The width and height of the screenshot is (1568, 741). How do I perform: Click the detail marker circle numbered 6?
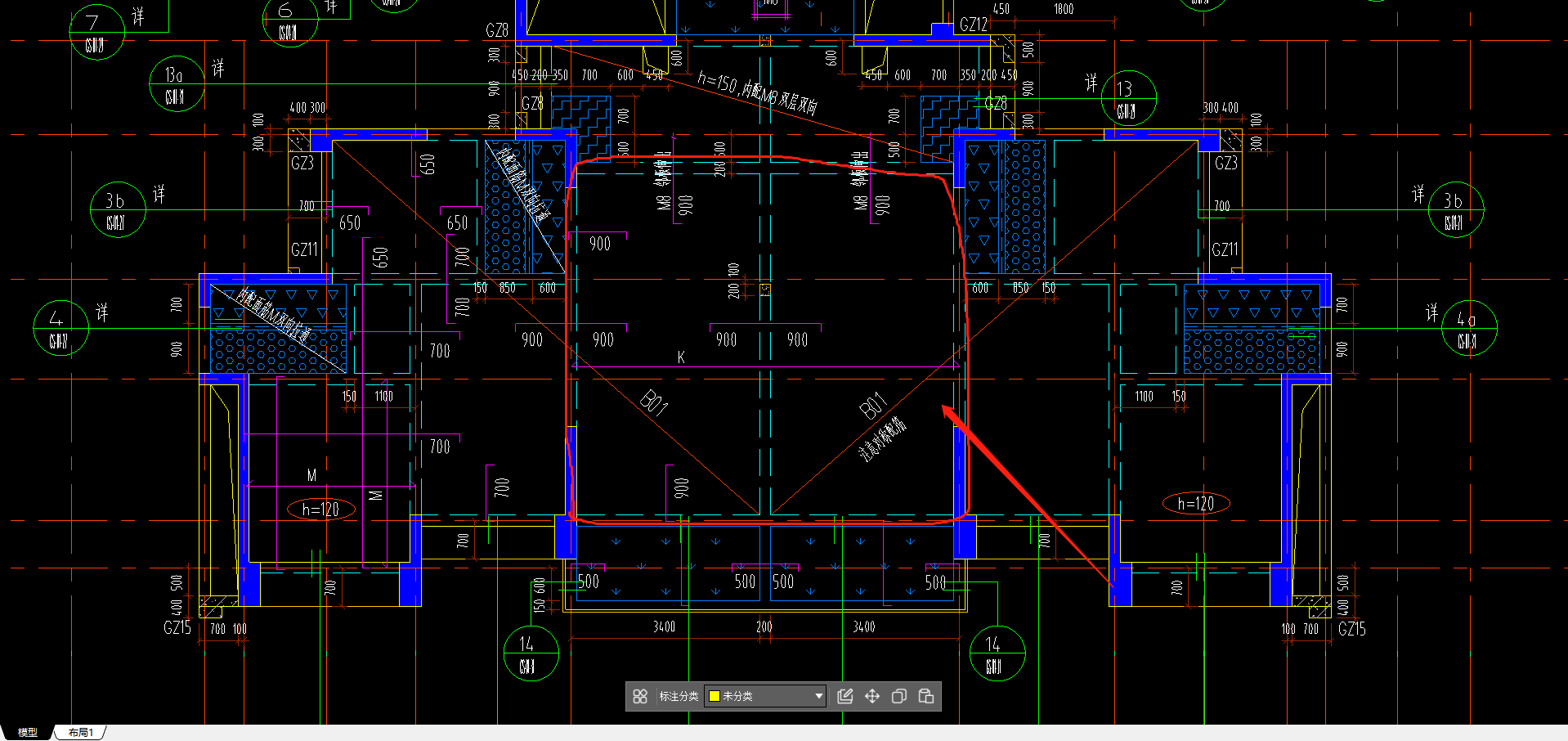(290, 20)
